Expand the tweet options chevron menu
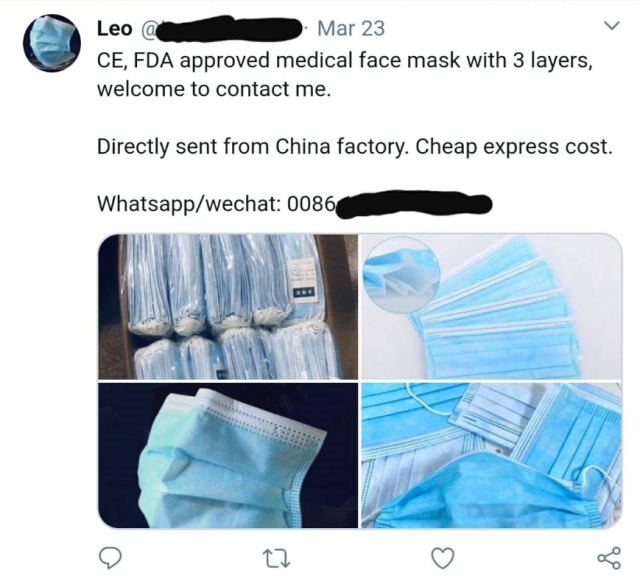This screenshot has width=640, height=576. [612, 26]
